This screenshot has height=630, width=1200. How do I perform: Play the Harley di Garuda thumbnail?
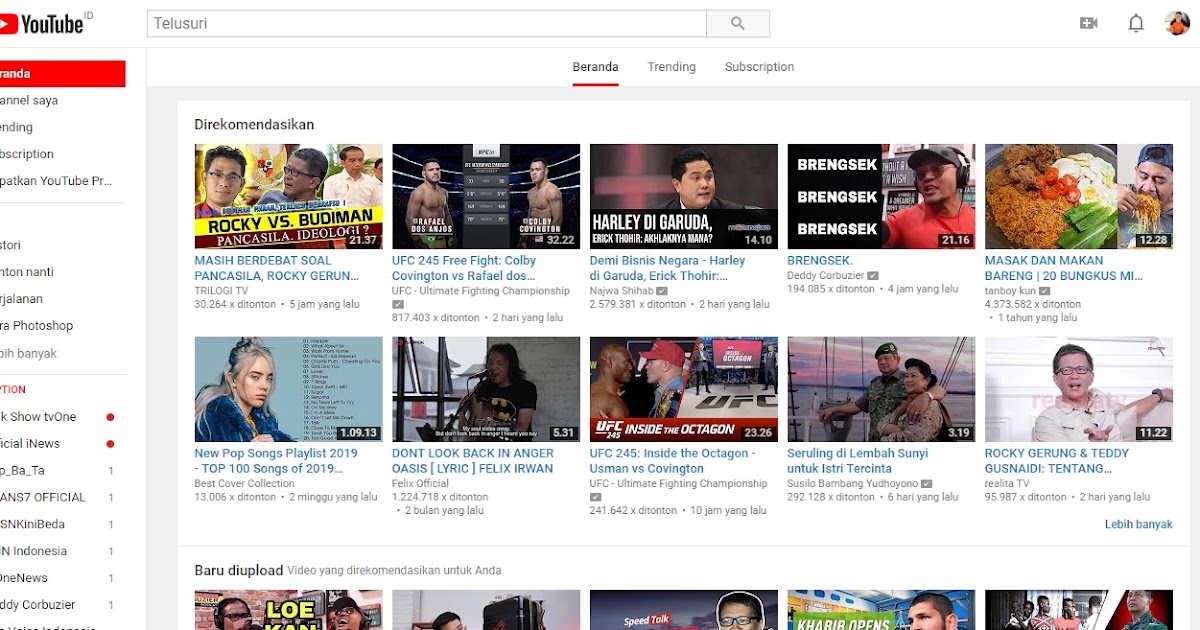(684, 196)
